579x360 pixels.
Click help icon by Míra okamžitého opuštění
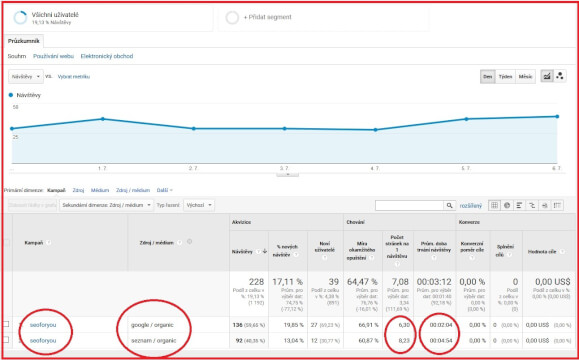(x=373, y=258)
